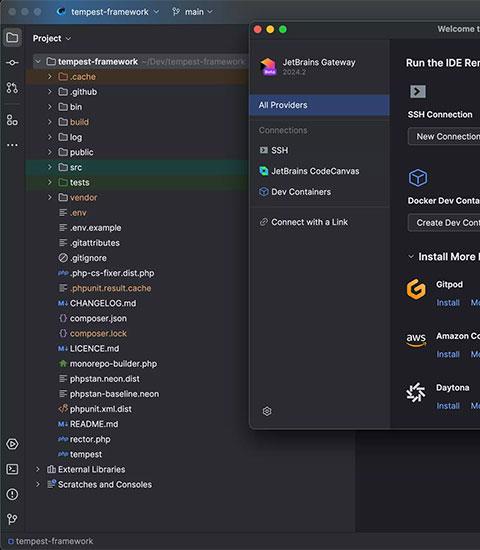This screenshot has height=550, width=480.
Task: Collapse the tempest-framework root folder
Action: (x=38, y=62)
